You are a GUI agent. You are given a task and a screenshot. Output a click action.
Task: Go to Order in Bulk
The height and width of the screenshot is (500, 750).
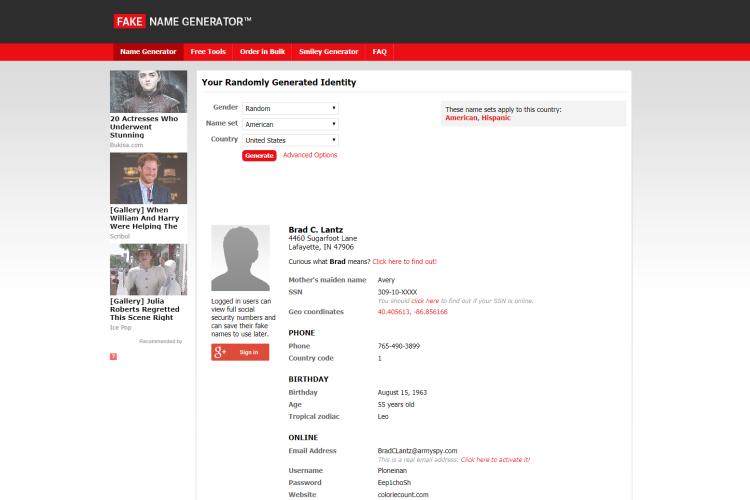262,52
